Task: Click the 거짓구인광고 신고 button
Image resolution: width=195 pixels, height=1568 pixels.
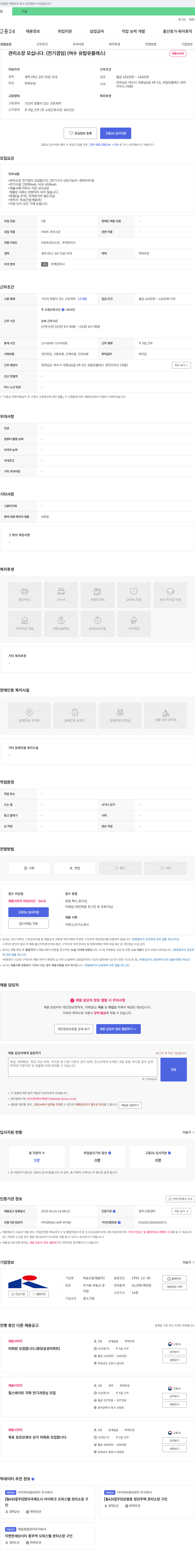Action: [180, 1199]
